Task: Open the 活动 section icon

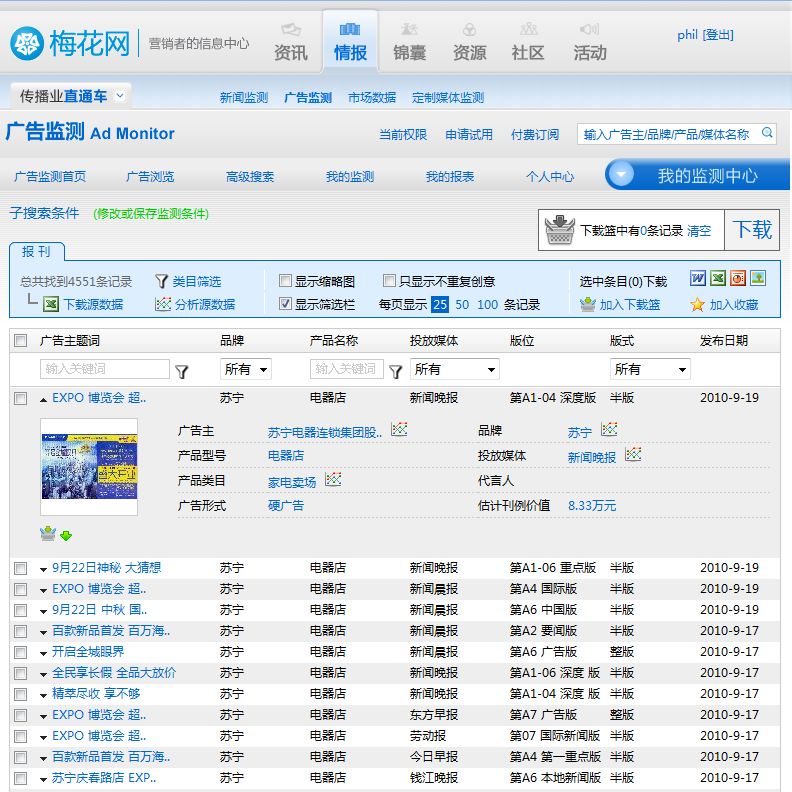Action: point(589,29)
